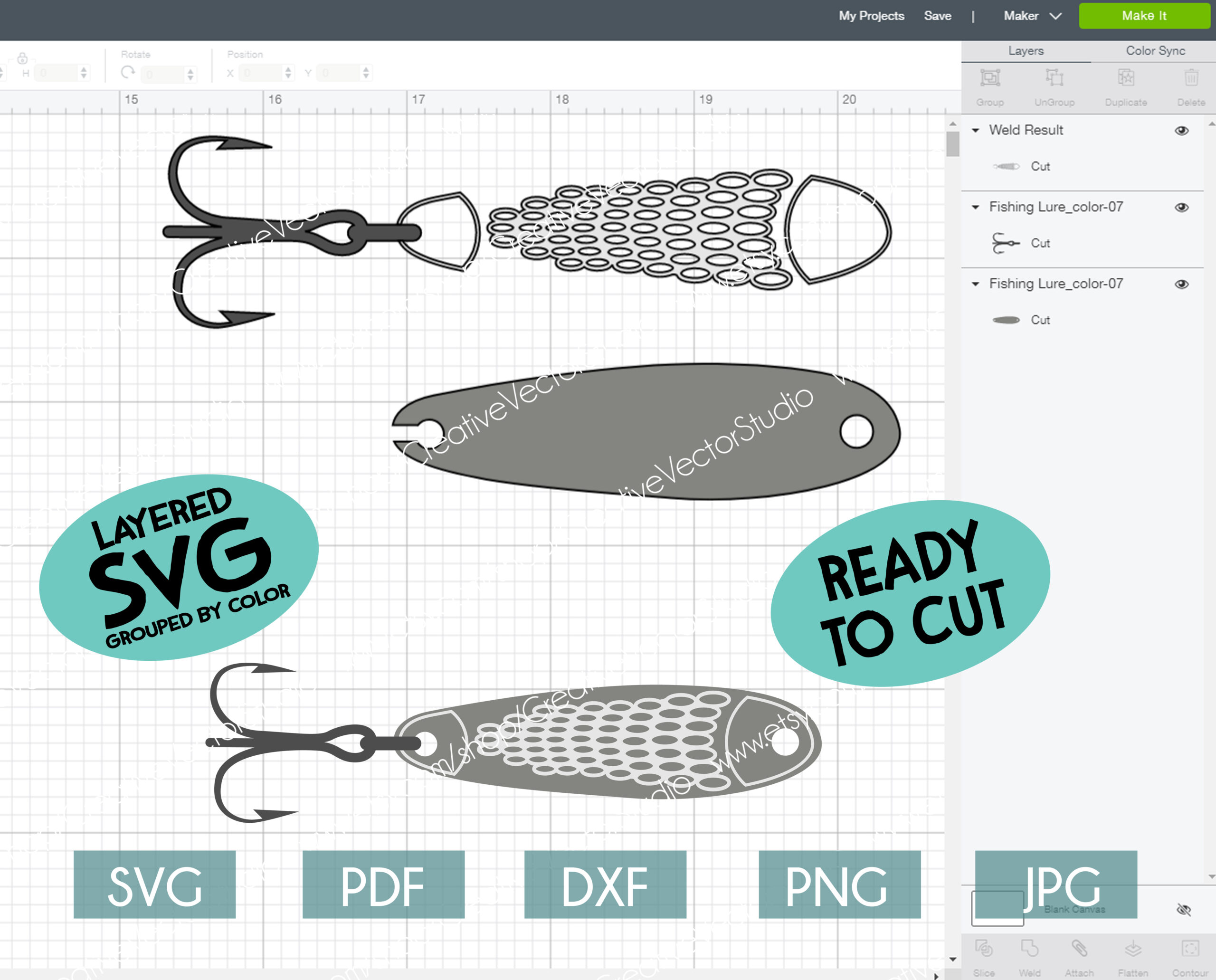Click the Group icon in Layers panel
1216x980 pixels.
(x=989, y=77)
